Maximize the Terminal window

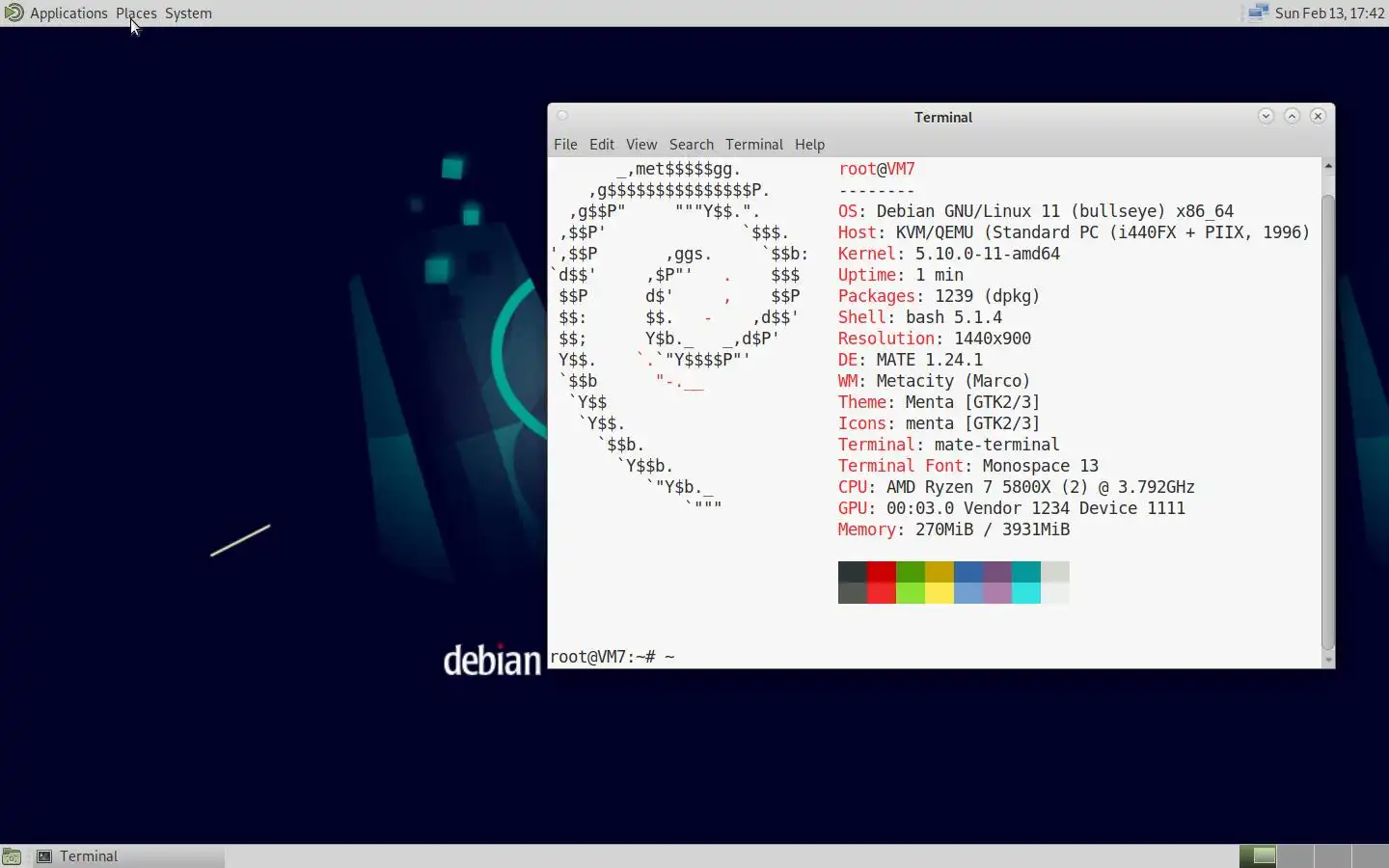[x=1292, y=116]
